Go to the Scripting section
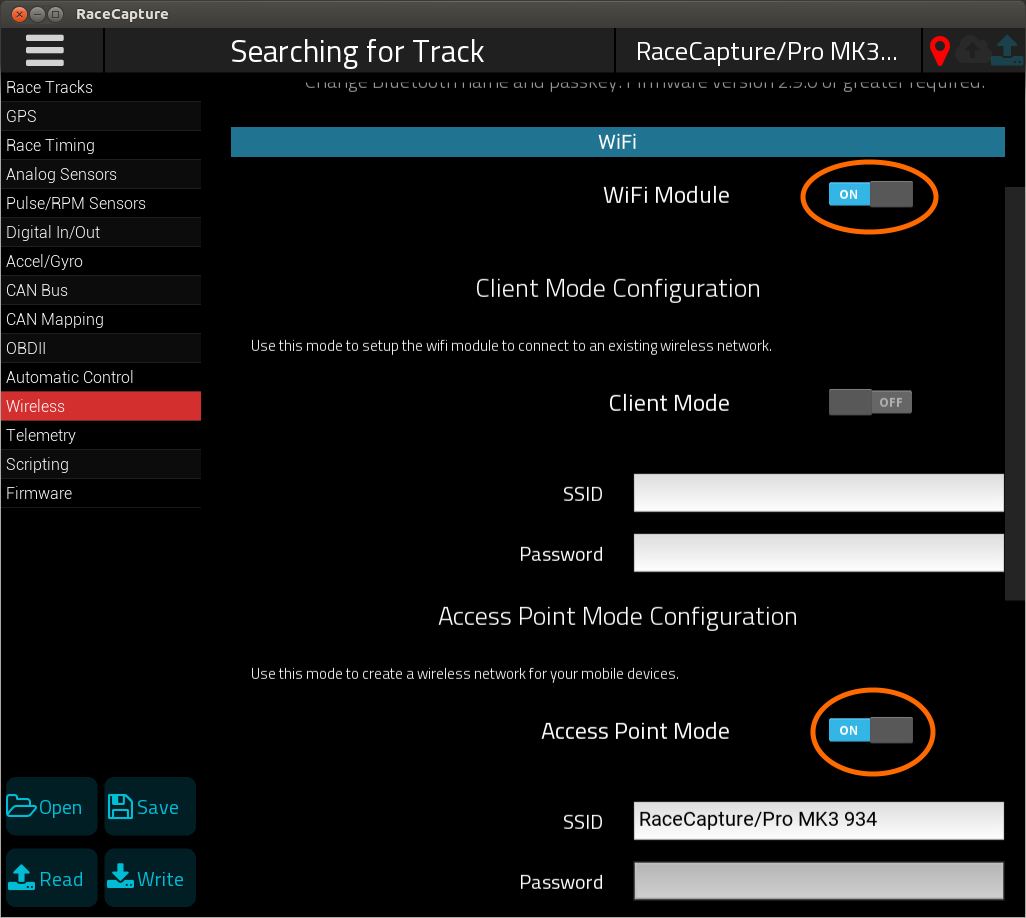This screenshot has height=918, width=1026. click(x=101, y=464)
